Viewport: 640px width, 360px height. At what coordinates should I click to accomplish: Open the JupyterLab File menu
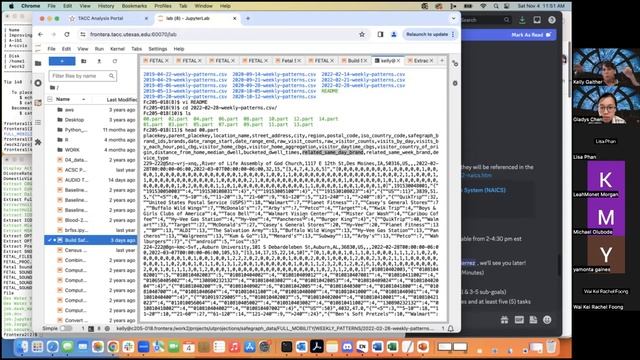51,49
